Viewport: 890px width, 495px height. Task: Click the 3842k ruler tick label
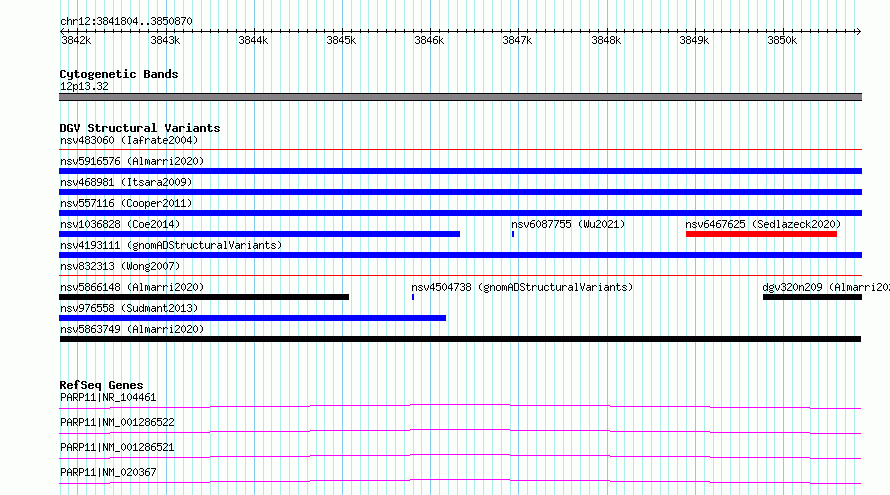coord(76,40)
